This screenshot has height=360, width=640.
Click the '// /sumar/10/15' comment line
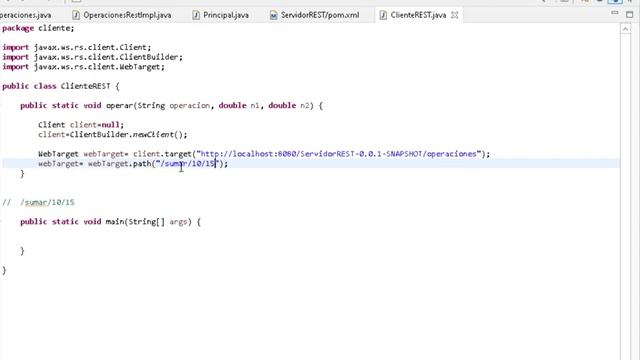(38, 202)
